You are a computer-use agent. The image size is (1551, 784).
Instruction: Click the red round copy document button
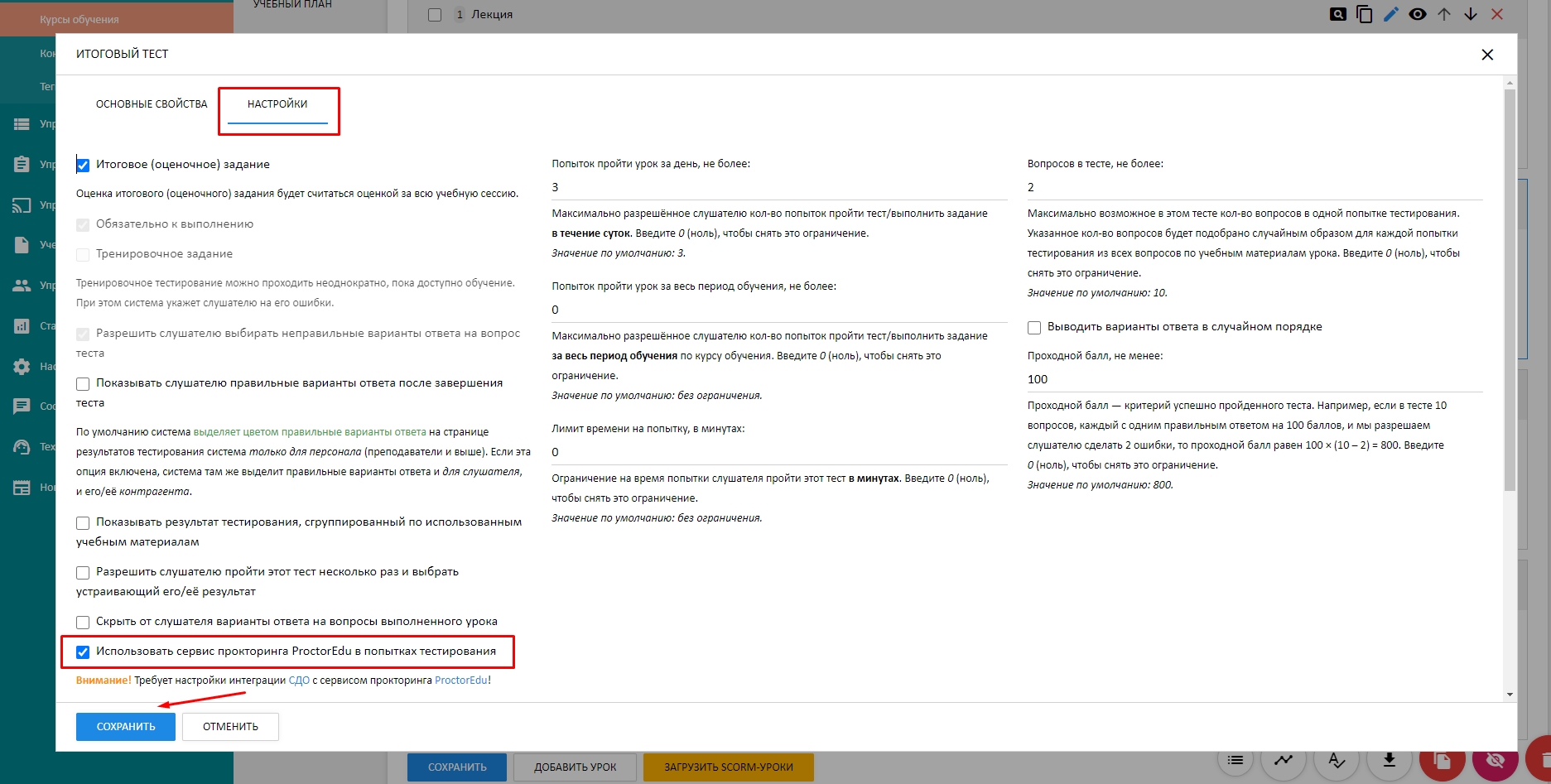[1442, 760]
